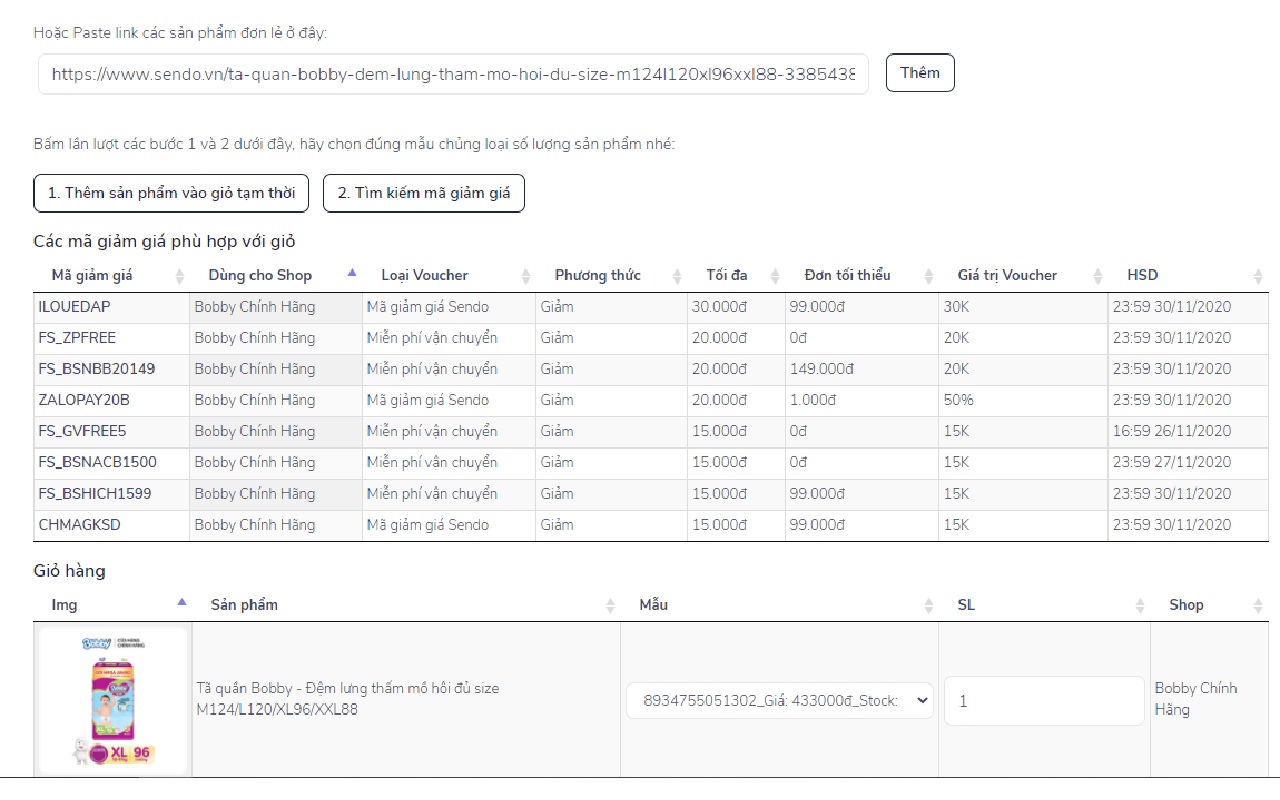Select voucher code FS_BSNBB20149
The width and height of the screenshot is (1280, 800).
97,369
